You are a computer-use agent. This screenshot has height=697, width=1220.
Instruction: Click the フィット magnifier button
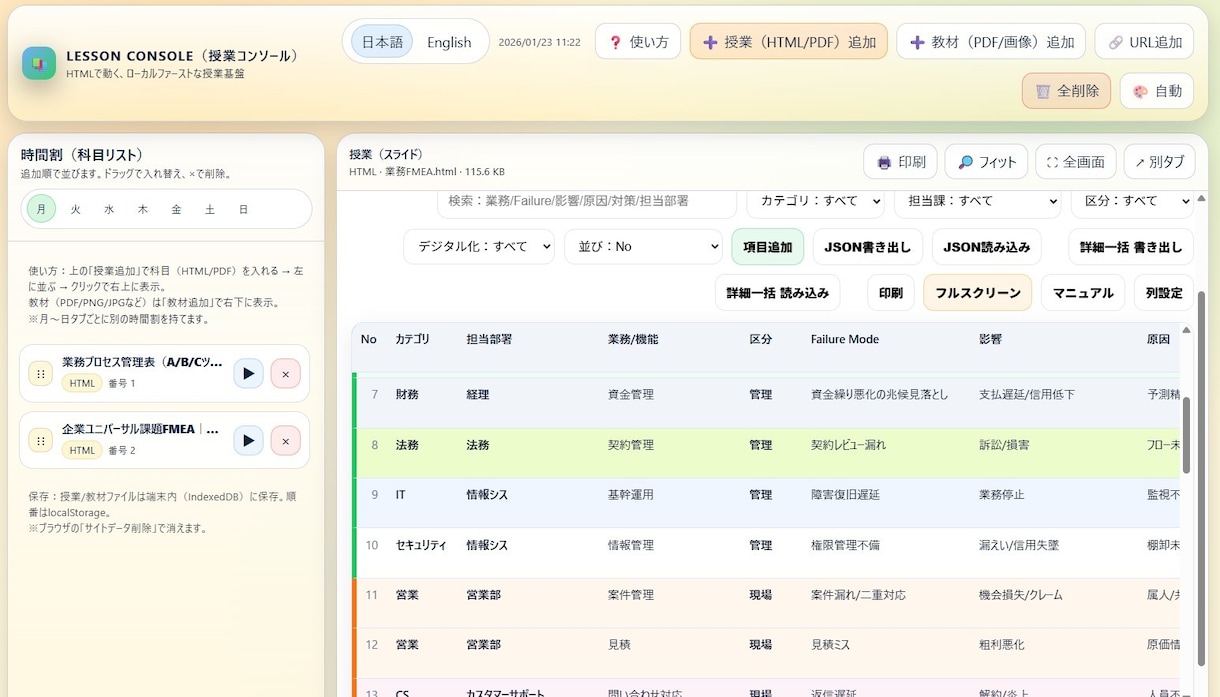click(x=986, y=162)
